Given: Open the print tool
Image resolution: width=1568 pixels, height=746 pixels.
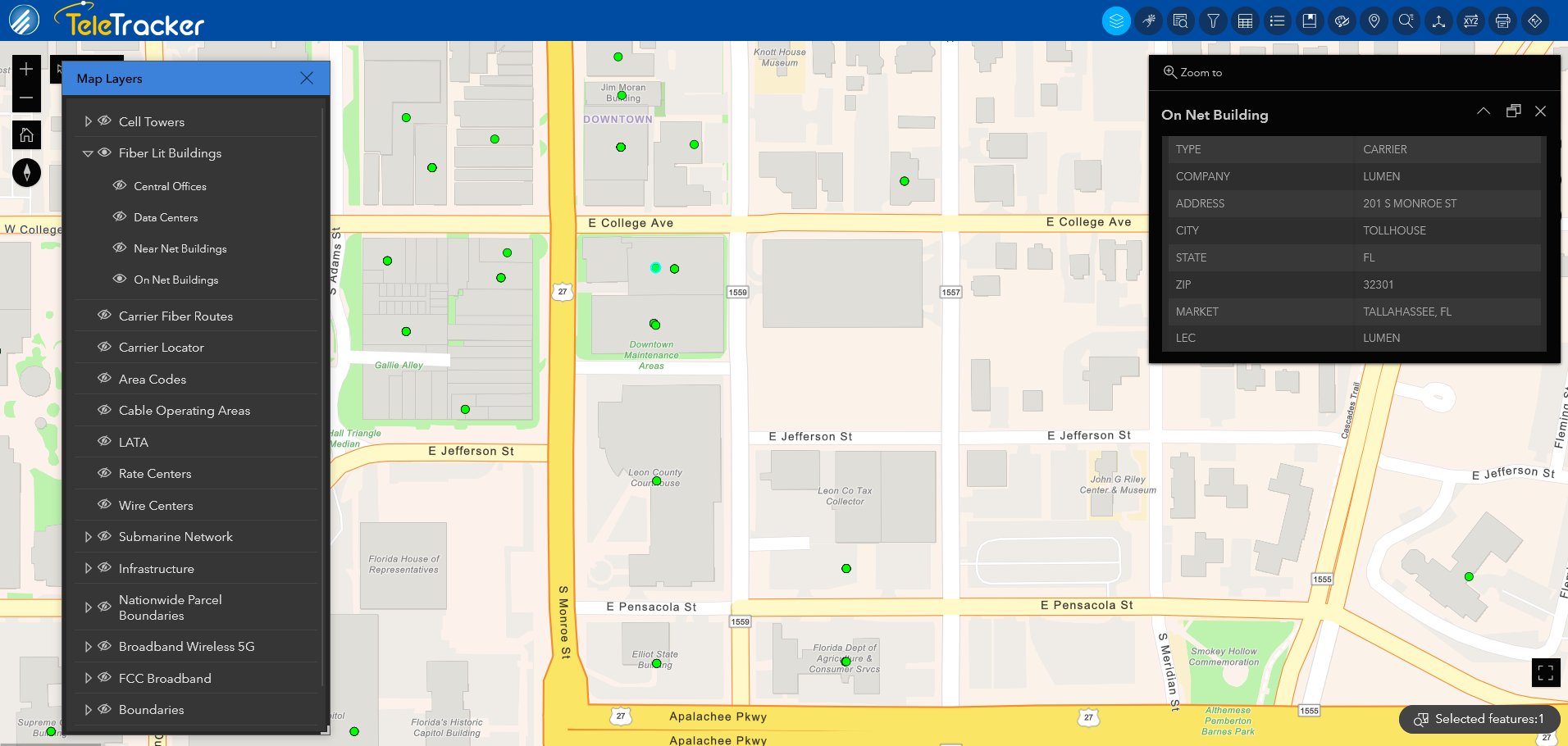Looking at the screenshot, I should [1502, 20].
